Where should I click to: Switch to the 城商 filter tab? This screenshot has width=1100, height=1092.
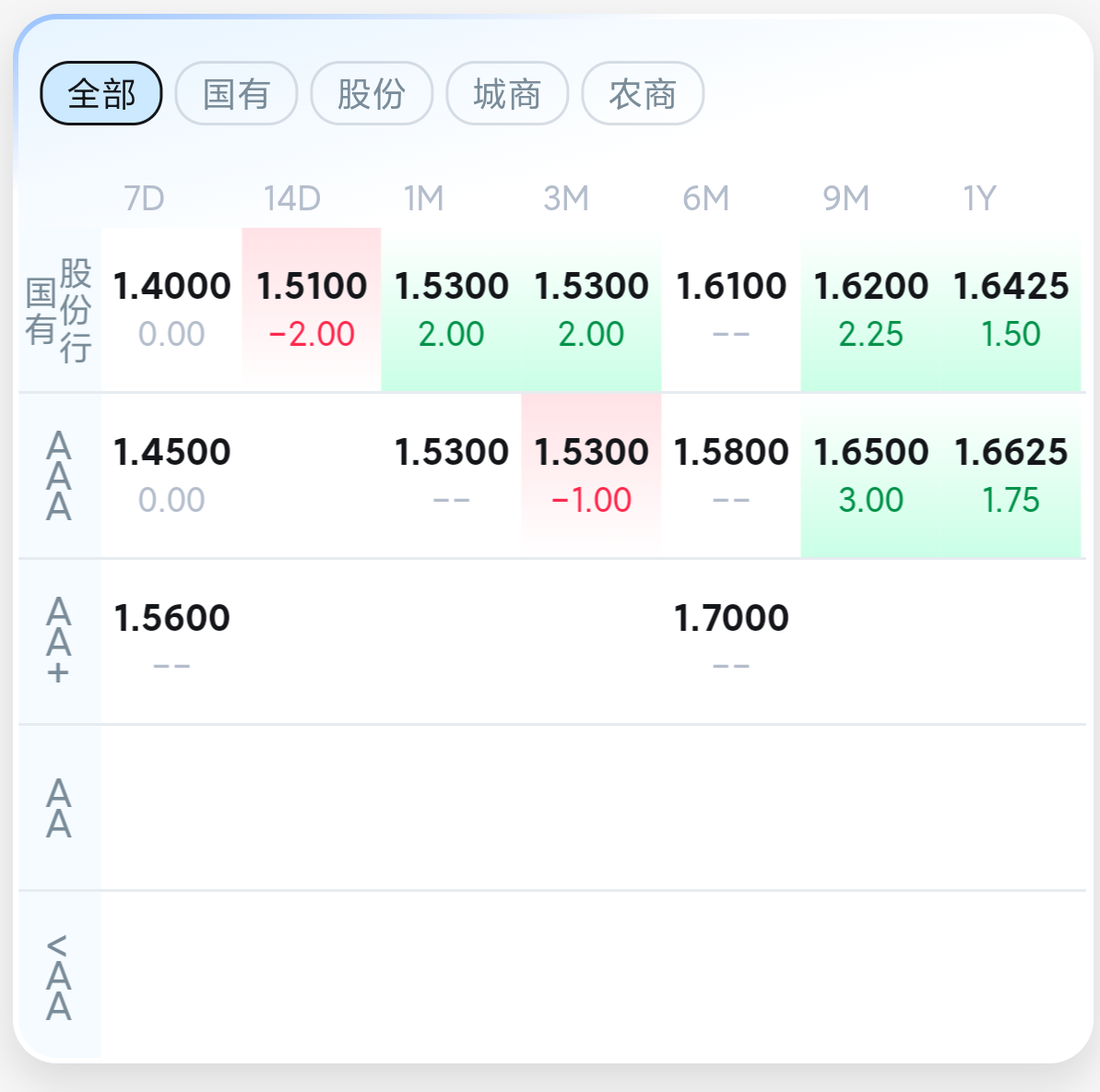coord(507,93)
